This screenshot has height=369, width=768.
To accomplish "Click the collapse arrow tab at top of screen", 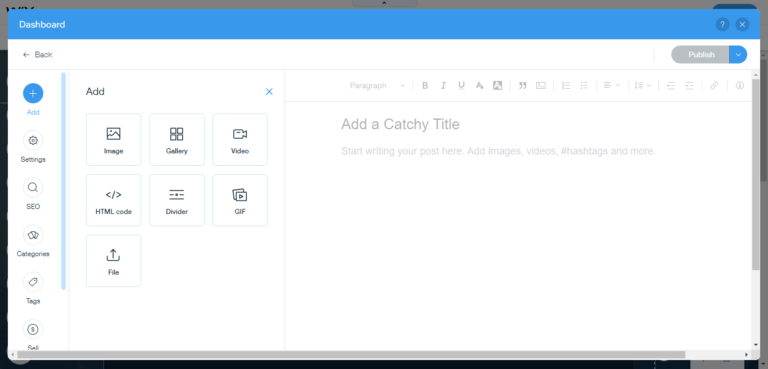I will 384,3.
